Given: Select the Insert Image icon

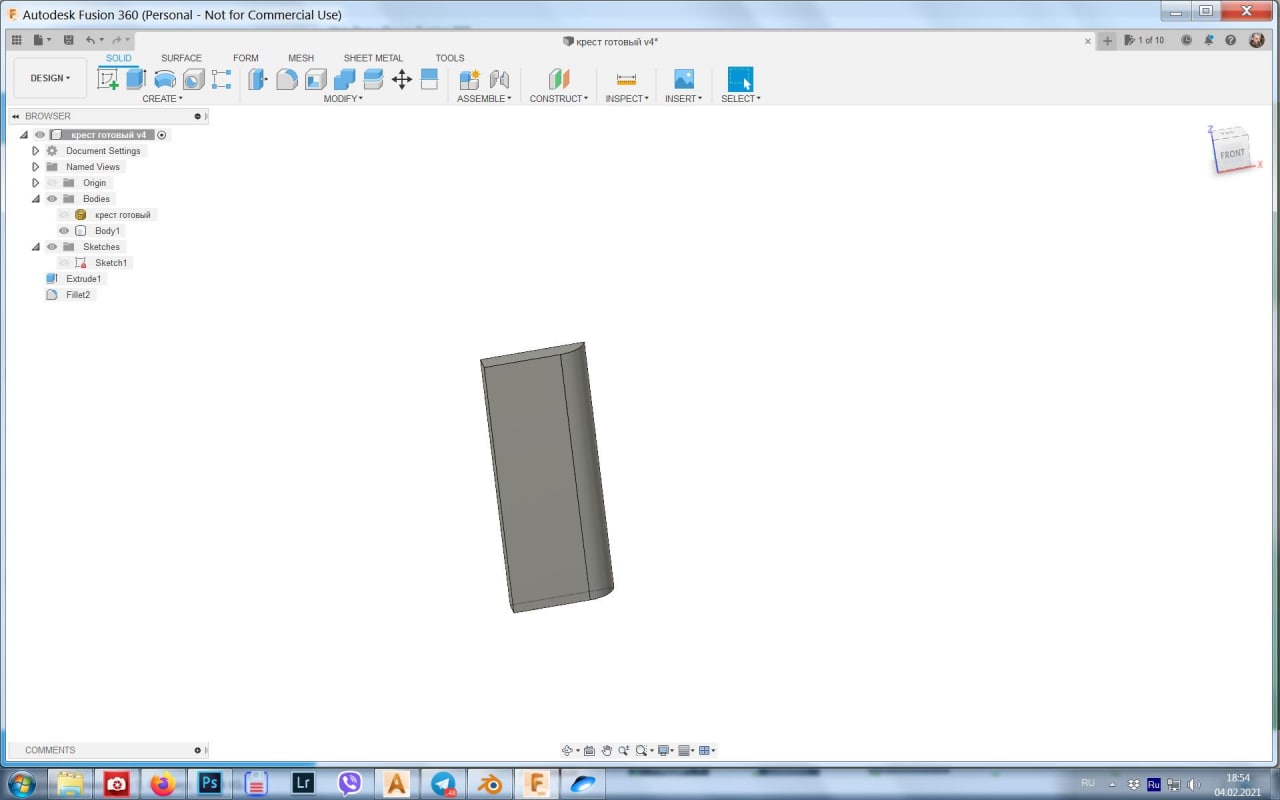Looking at the screenshot, I should (684, 79).
